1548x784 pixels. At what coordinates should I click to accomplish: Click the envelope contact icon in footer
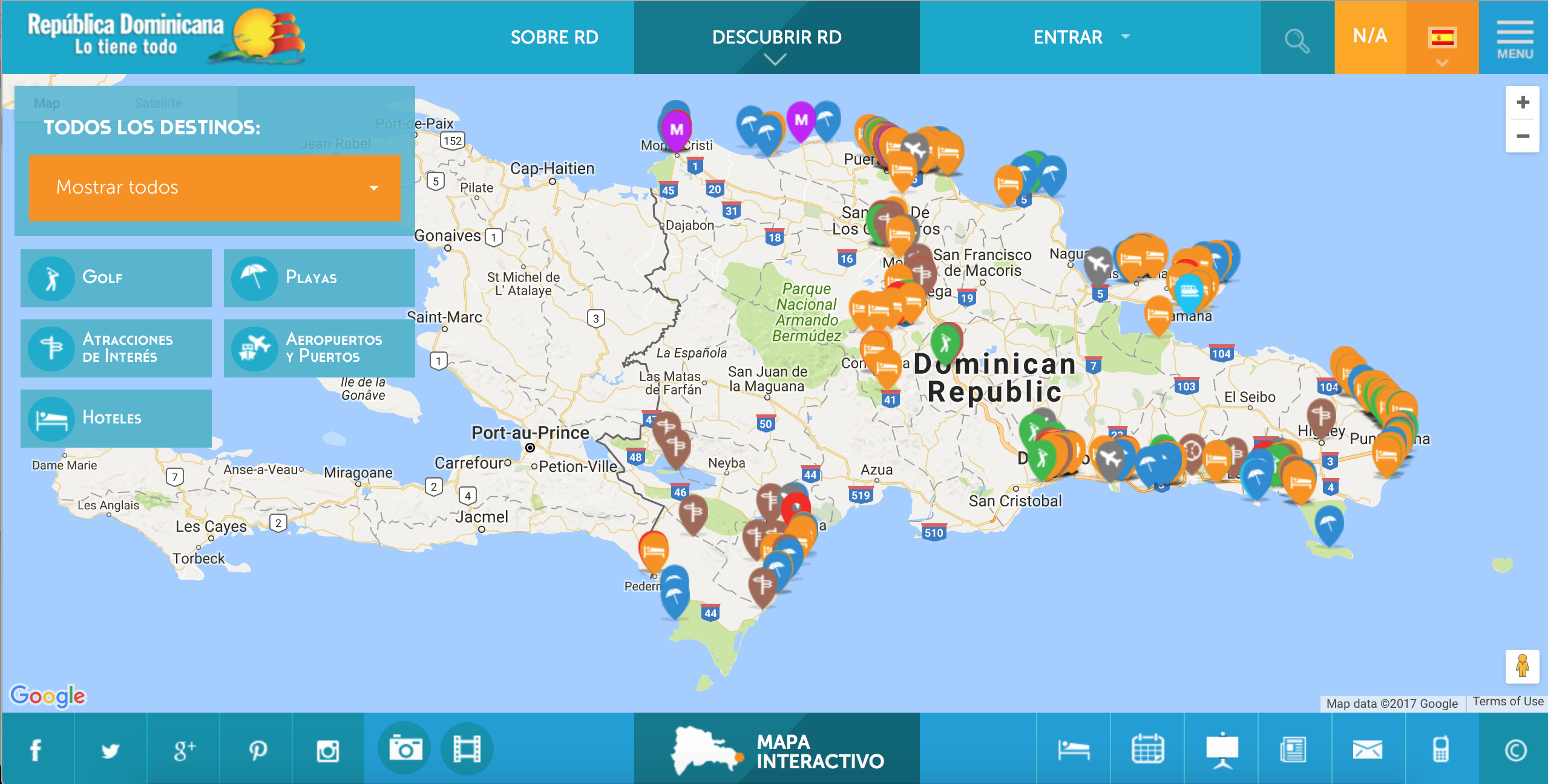click(x=1368, y=750)
